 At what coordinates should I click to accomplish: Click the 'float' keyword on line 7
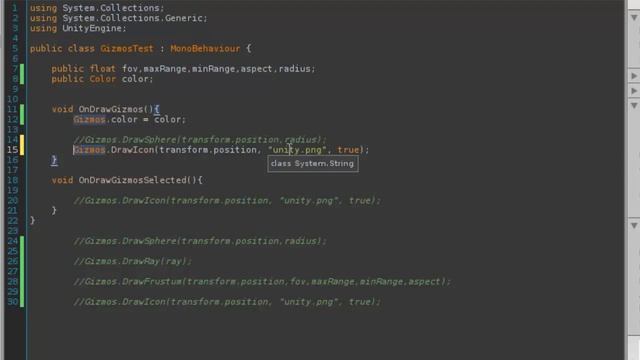(x=102, y=69)
